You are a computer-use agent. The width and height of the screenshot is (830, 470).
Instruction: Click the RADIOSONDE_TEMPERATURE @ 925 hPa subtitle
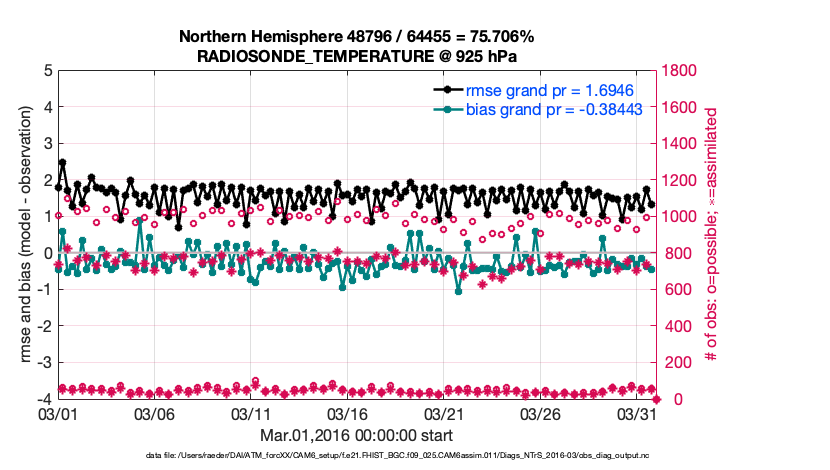356,56
